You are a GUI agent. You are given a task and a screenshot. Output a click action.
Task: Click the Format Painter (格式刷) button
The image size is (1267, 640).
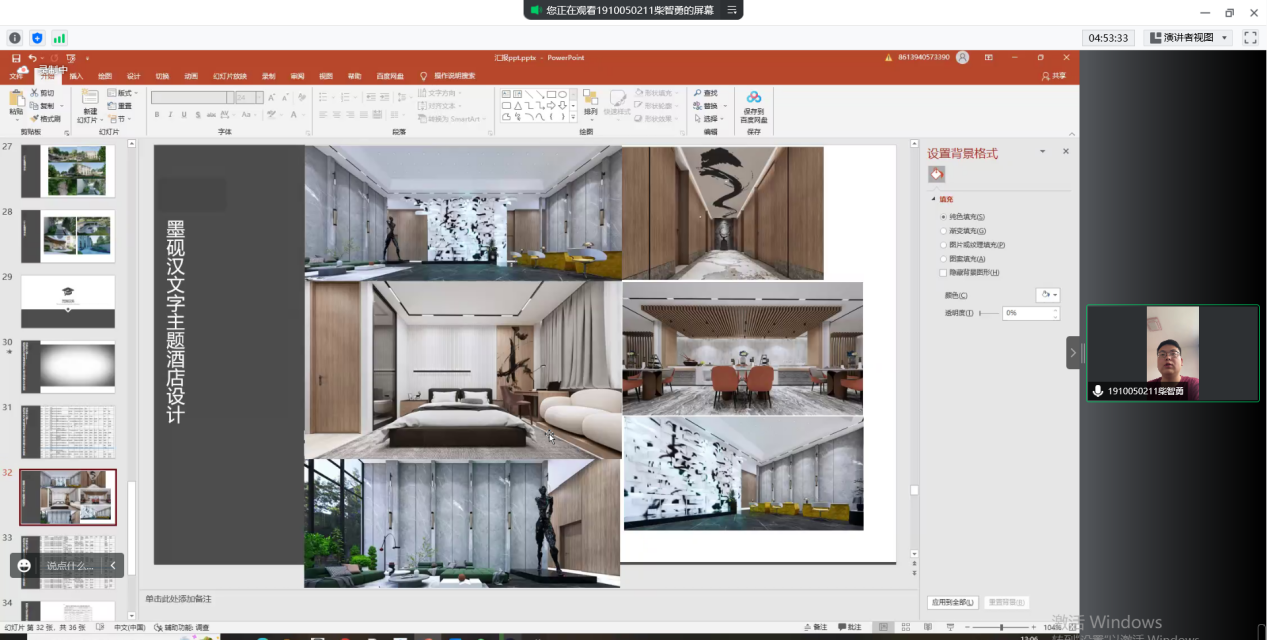coord(45,118)
